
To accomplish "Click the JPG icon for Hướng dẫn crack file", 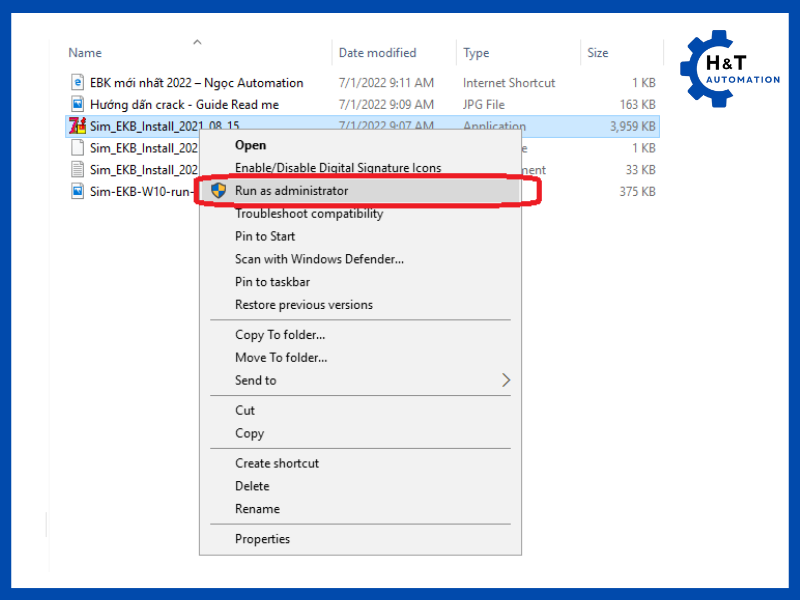I will (78, 104).
